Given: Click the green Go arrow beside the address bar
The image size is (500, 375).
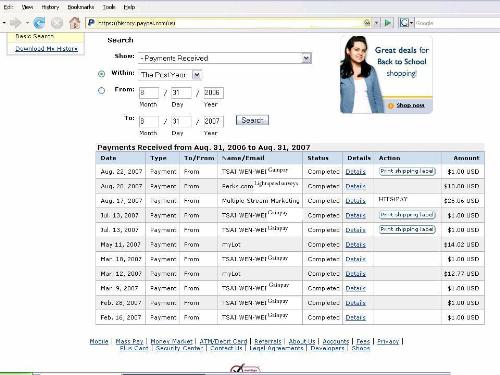Looking at the screenshot, I should 388,23.
